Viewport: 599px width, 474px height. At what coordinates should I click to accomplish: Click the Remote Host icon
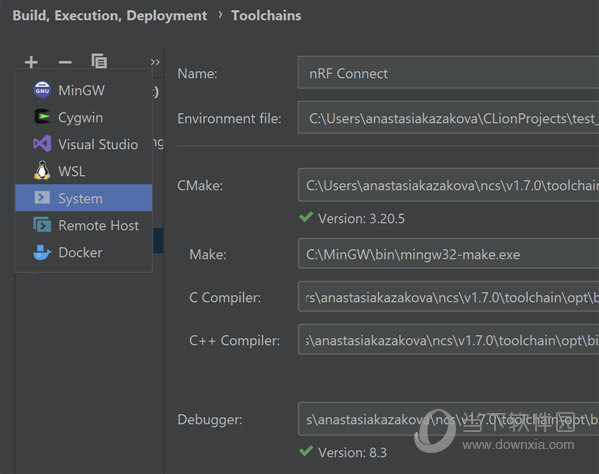42,225
